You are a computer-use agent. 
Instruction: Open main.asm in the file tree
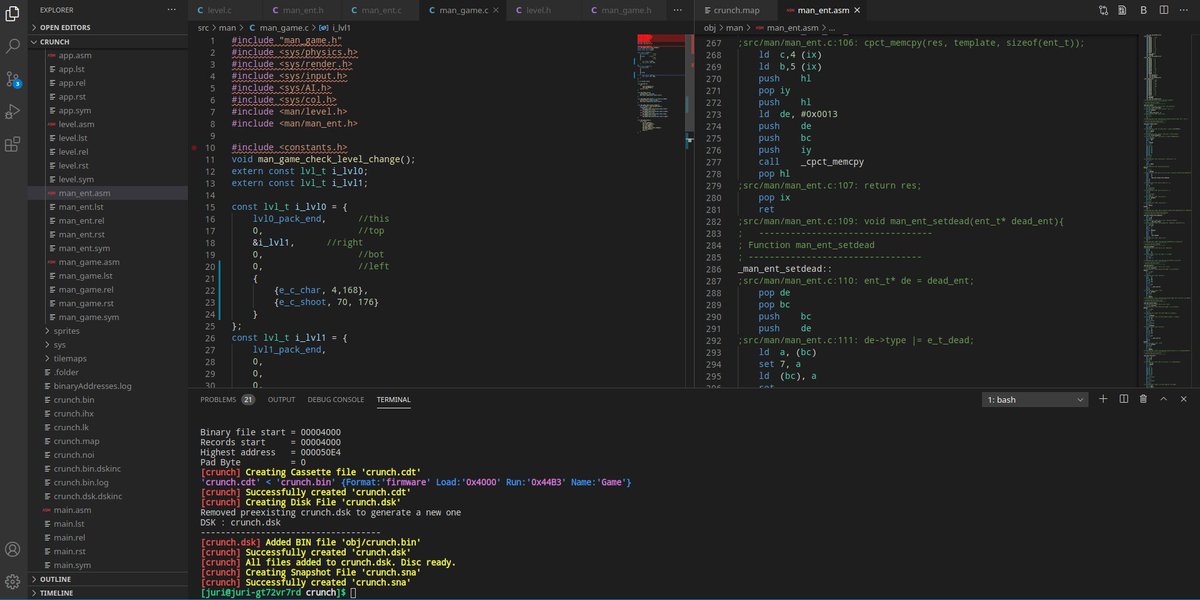(74, 510)
